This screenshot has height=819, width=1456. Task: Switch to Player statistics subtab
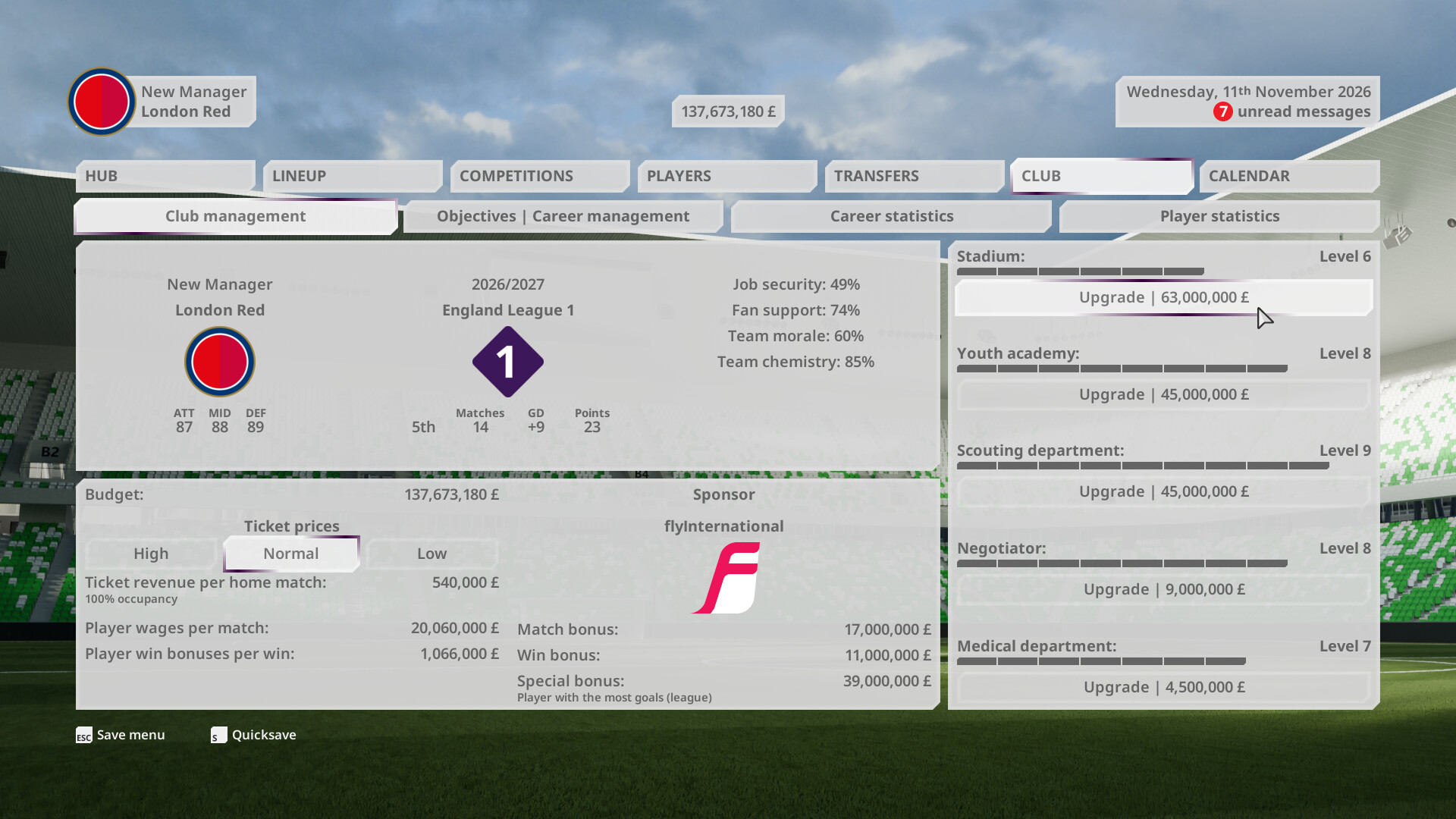1219,216
